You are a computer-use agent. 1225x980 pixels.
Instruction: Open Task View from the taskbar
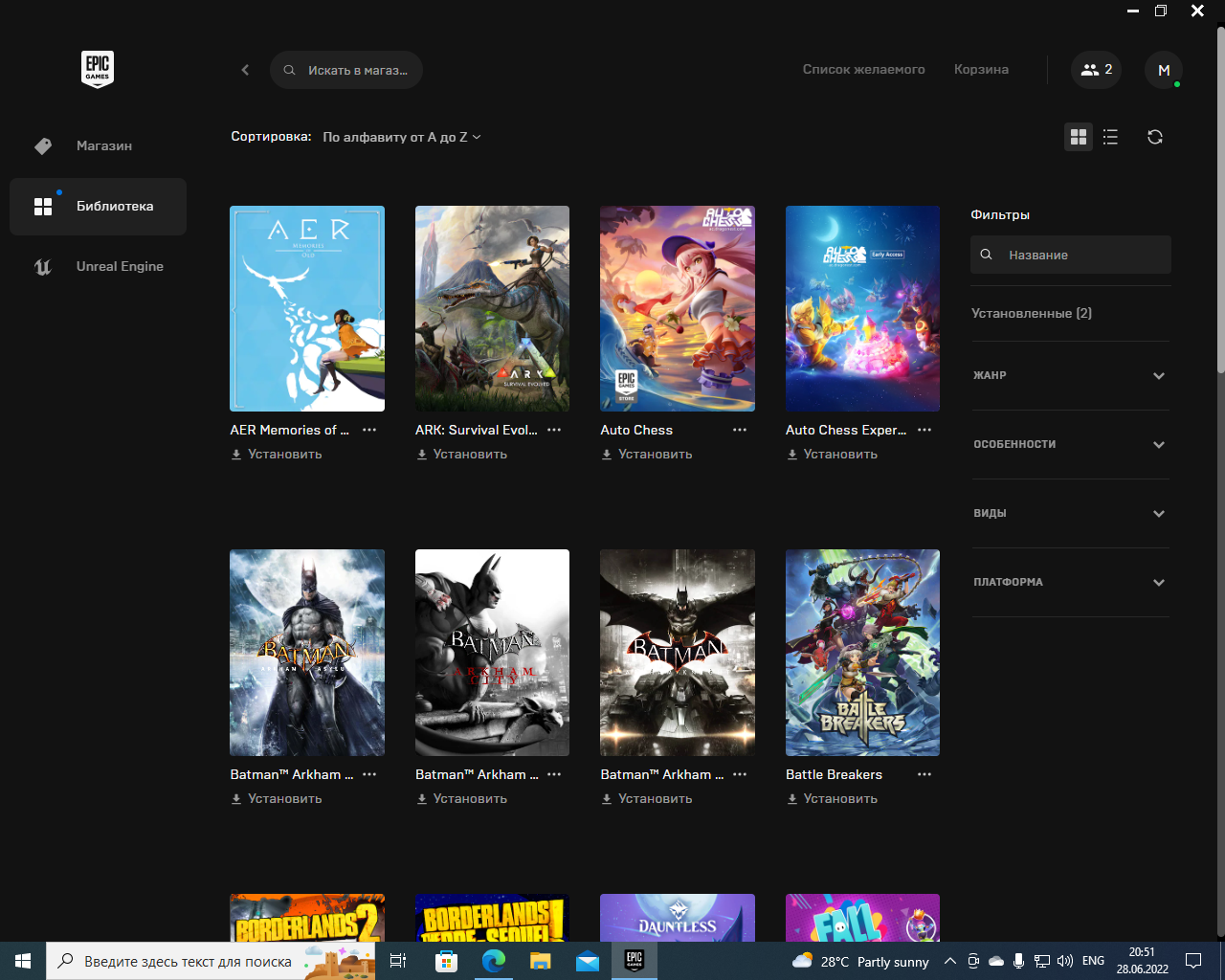[399, 961]
